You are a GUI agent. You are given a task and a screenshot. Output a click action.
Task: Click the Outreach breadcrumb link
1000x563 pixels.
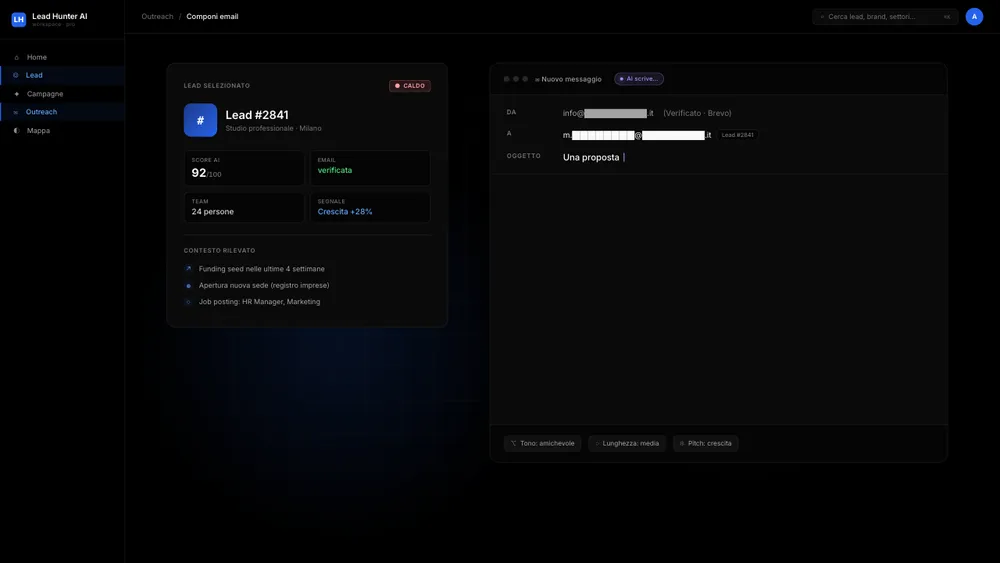point(157,17)
